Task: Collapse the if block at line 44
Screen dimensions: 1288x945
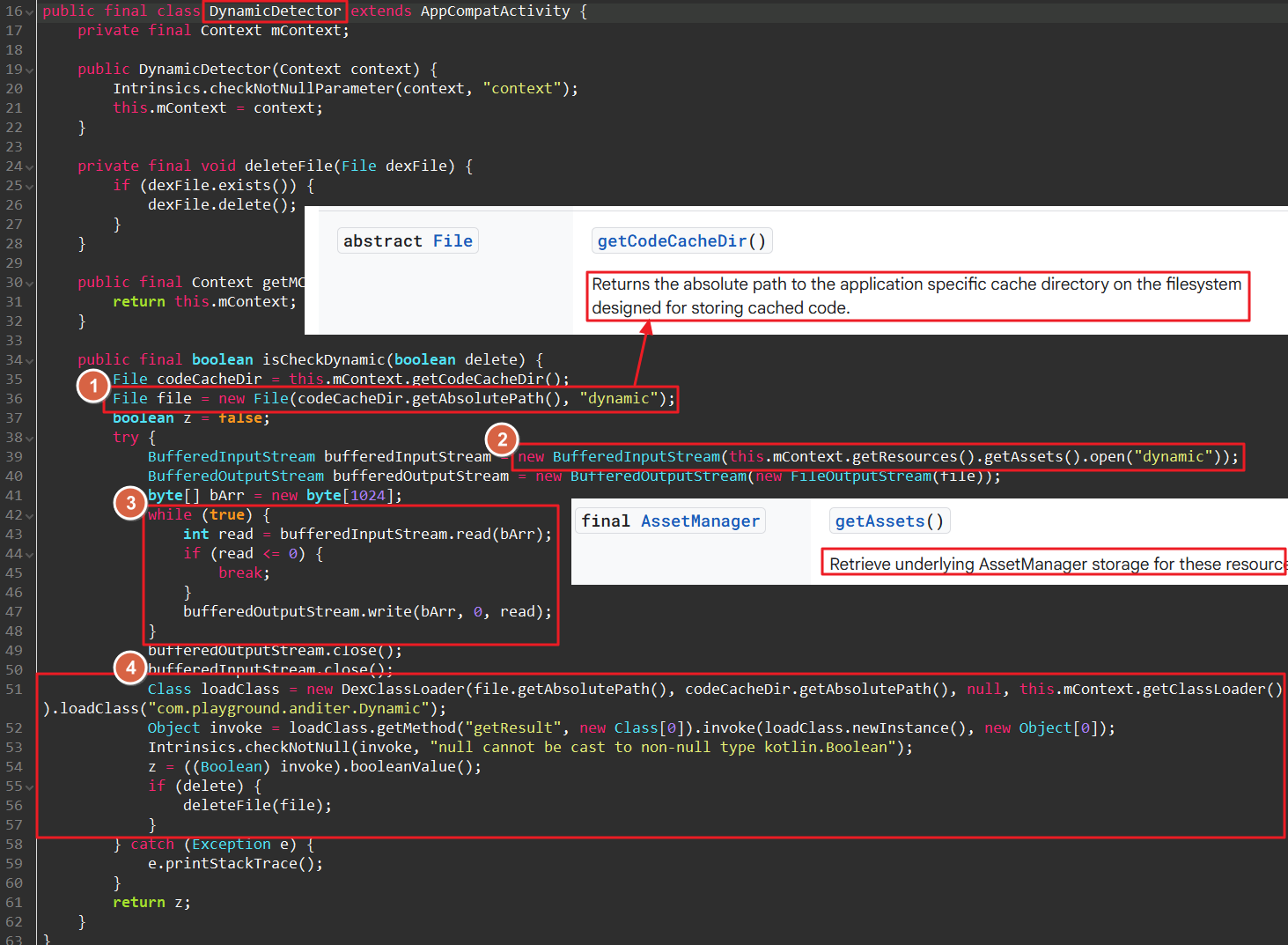Action: (x=30, y=555)
